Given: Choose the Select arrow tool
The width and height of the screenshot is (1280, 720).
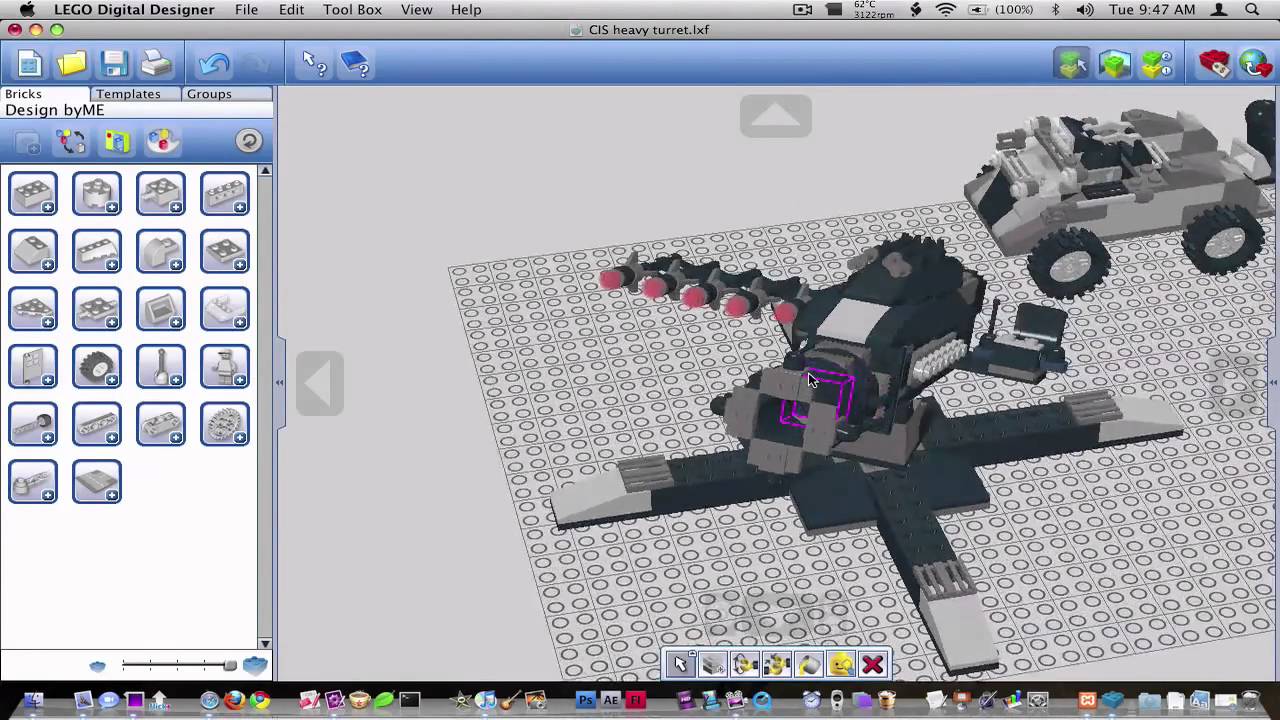Looking at the screenshot, I should tap(681, 664).
